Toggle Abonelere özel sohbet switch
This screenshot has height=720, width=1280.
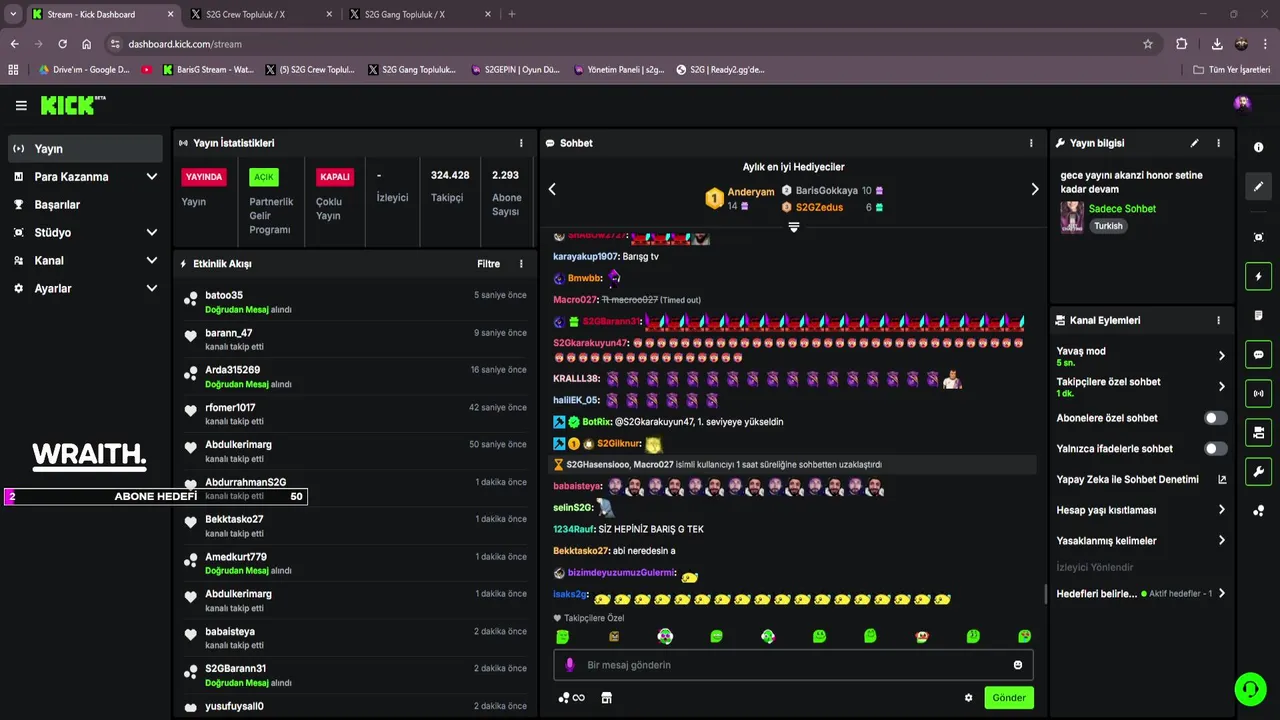click(x=1215, y=418)
